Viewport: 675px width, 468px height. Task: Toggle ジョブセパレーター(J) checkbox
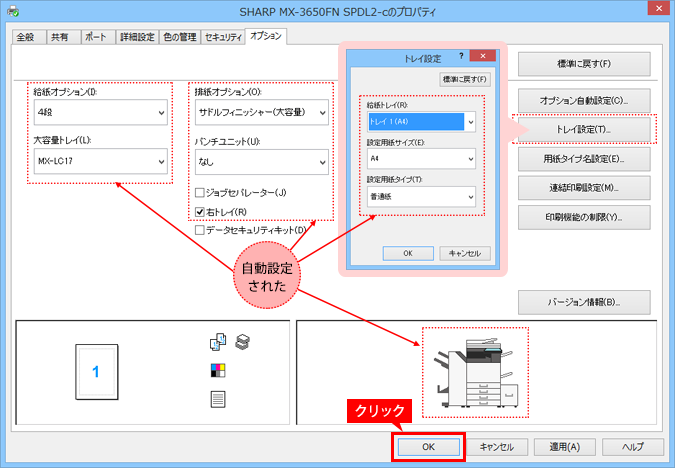tap(200, 193)
